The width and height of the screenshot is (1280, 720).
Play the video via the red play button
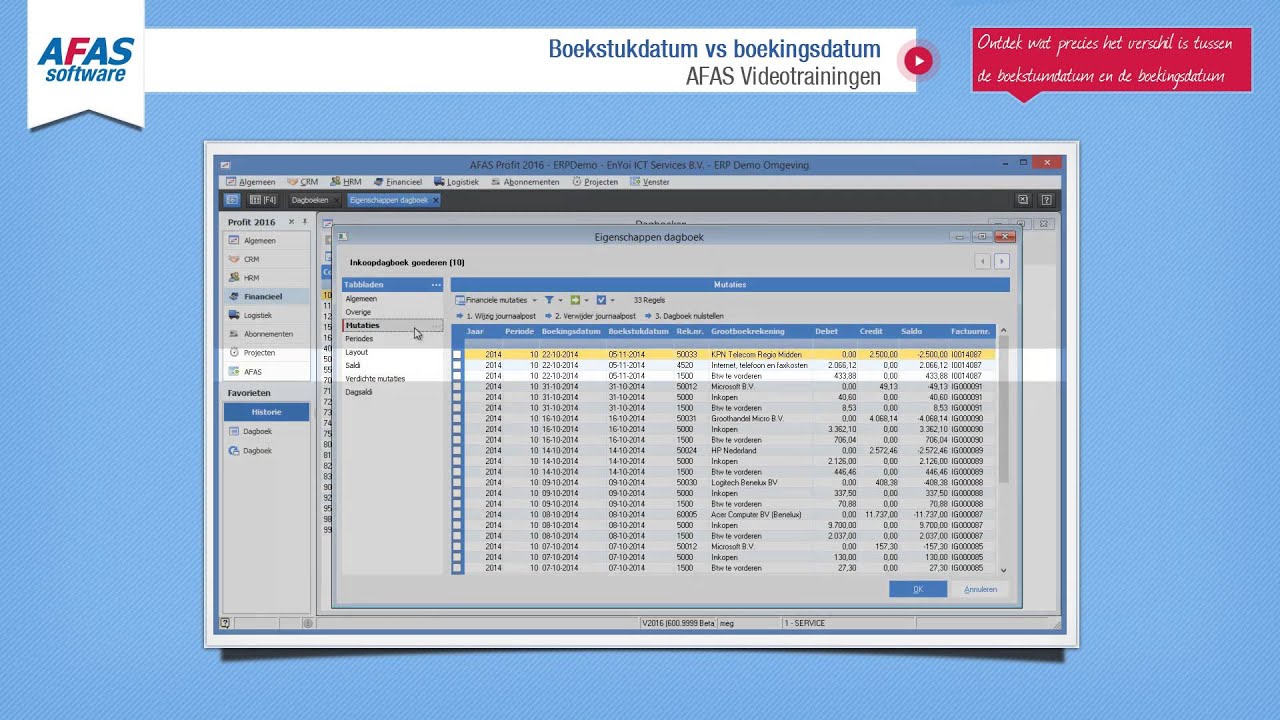click(x=918, y=61)
